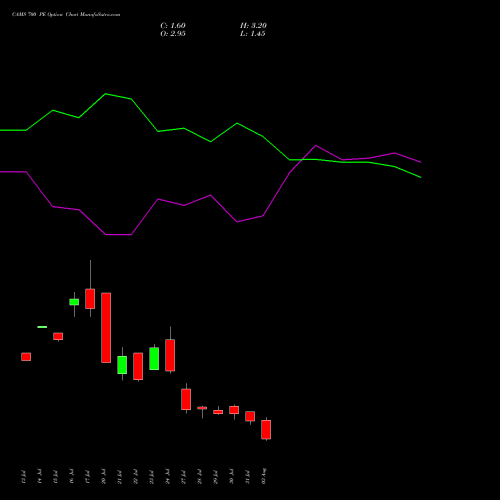
Task: Click the thin green dash candle for 14 Jul
Action: [42, 327]
